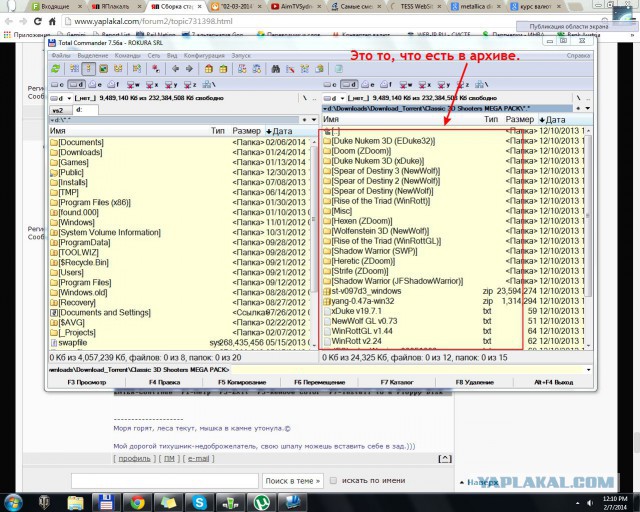This screenshot has width=640, height=512.
Task: Open FTP connect toolbar icon
Action: (242, 69)
